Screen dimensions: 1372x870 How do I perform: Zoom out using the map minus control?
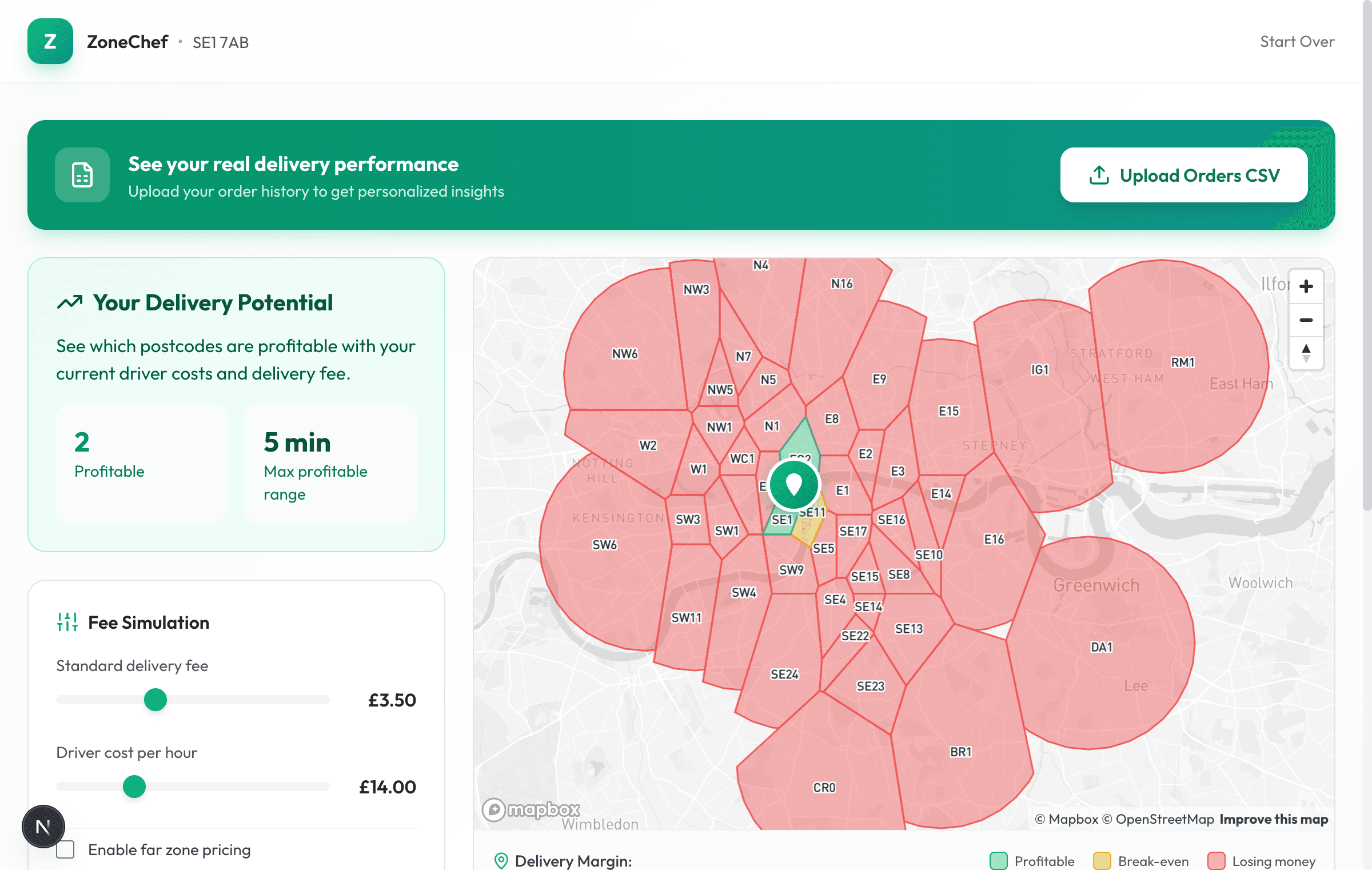coord(1306,320)
